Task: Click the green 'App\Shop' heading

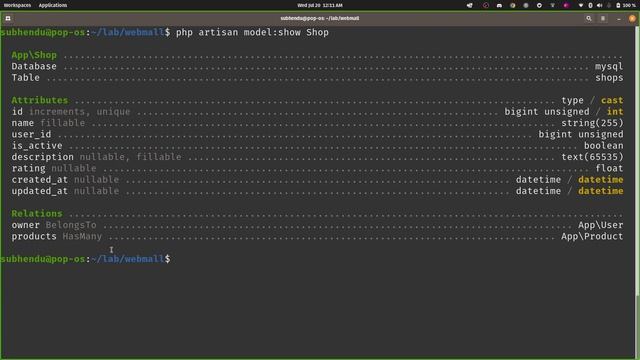Action: tap(34, 55)
